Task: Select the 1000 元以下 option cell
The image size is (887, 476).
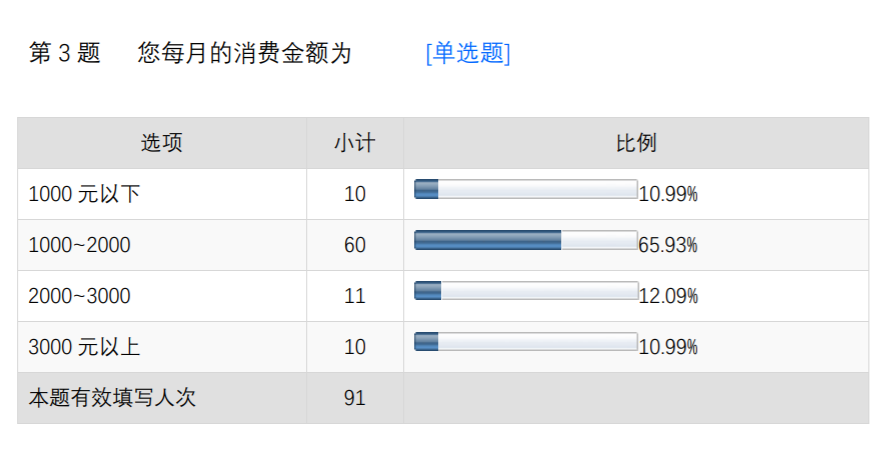Action: (84, 194)
